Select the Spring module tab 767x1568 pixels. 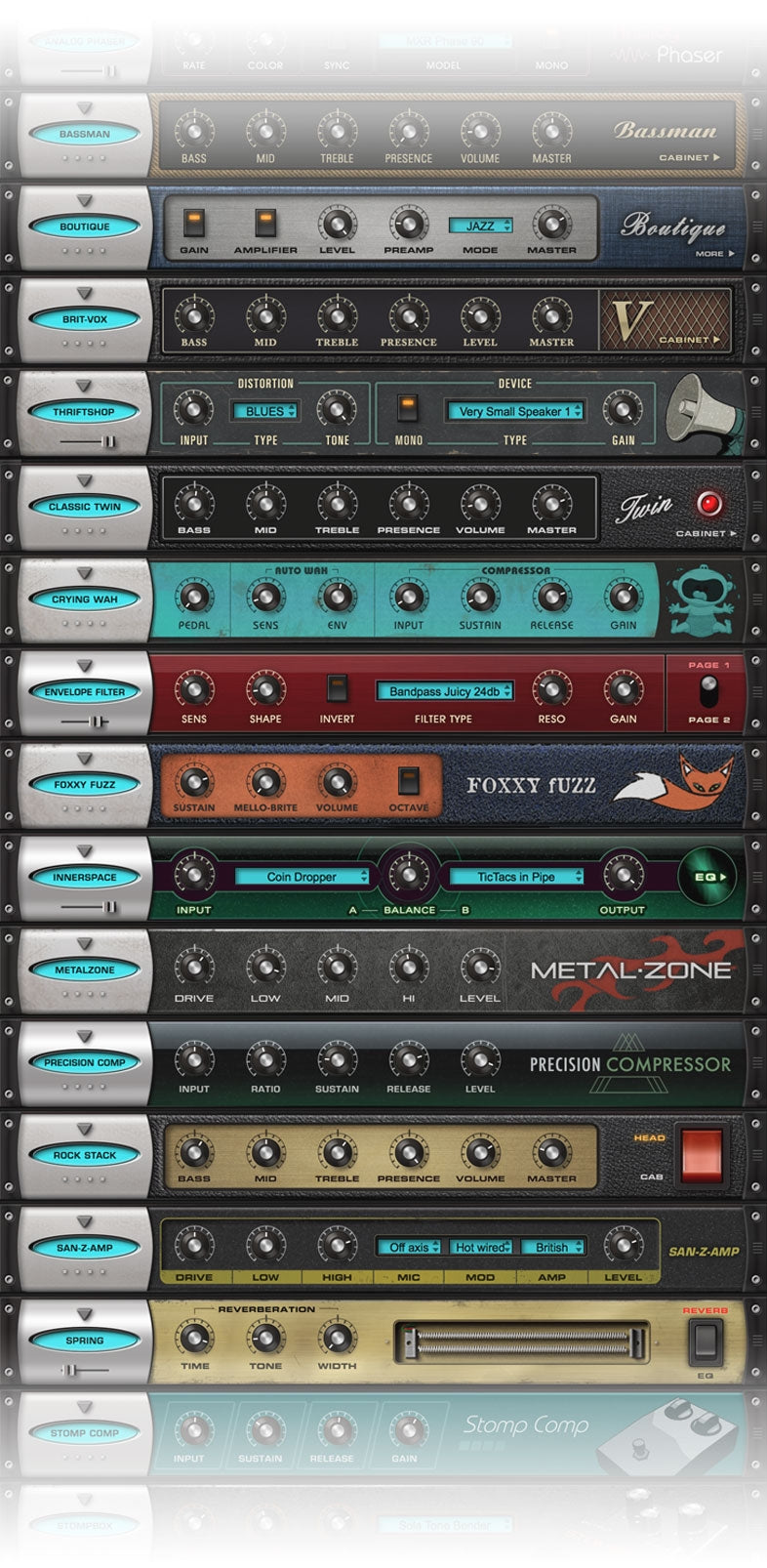(x=85, y=1341)
